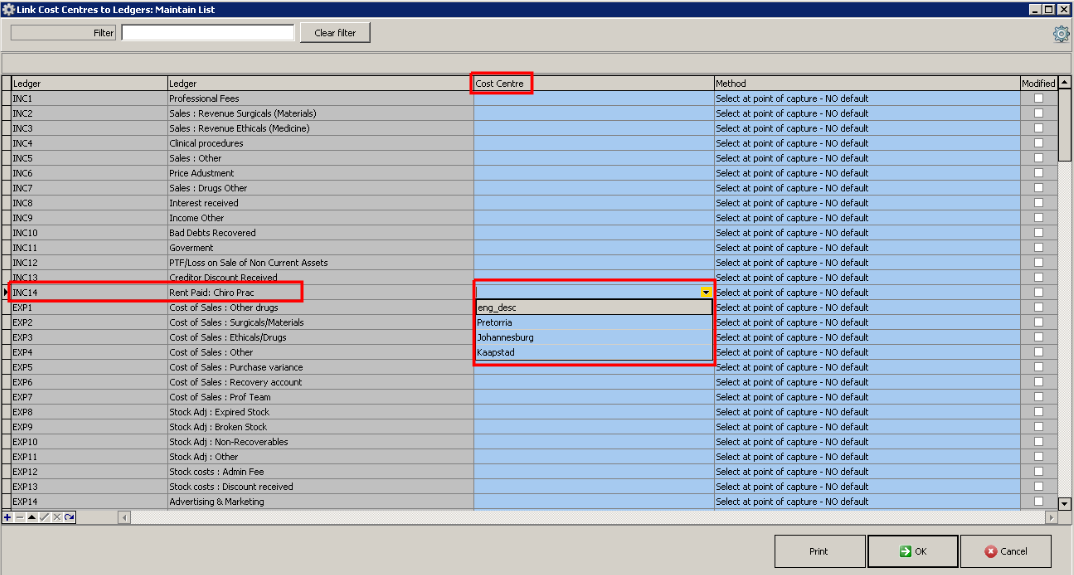Click the X cancel-edit icon in navigator
The image size is (1074, 575).
(x=57, y=517)
